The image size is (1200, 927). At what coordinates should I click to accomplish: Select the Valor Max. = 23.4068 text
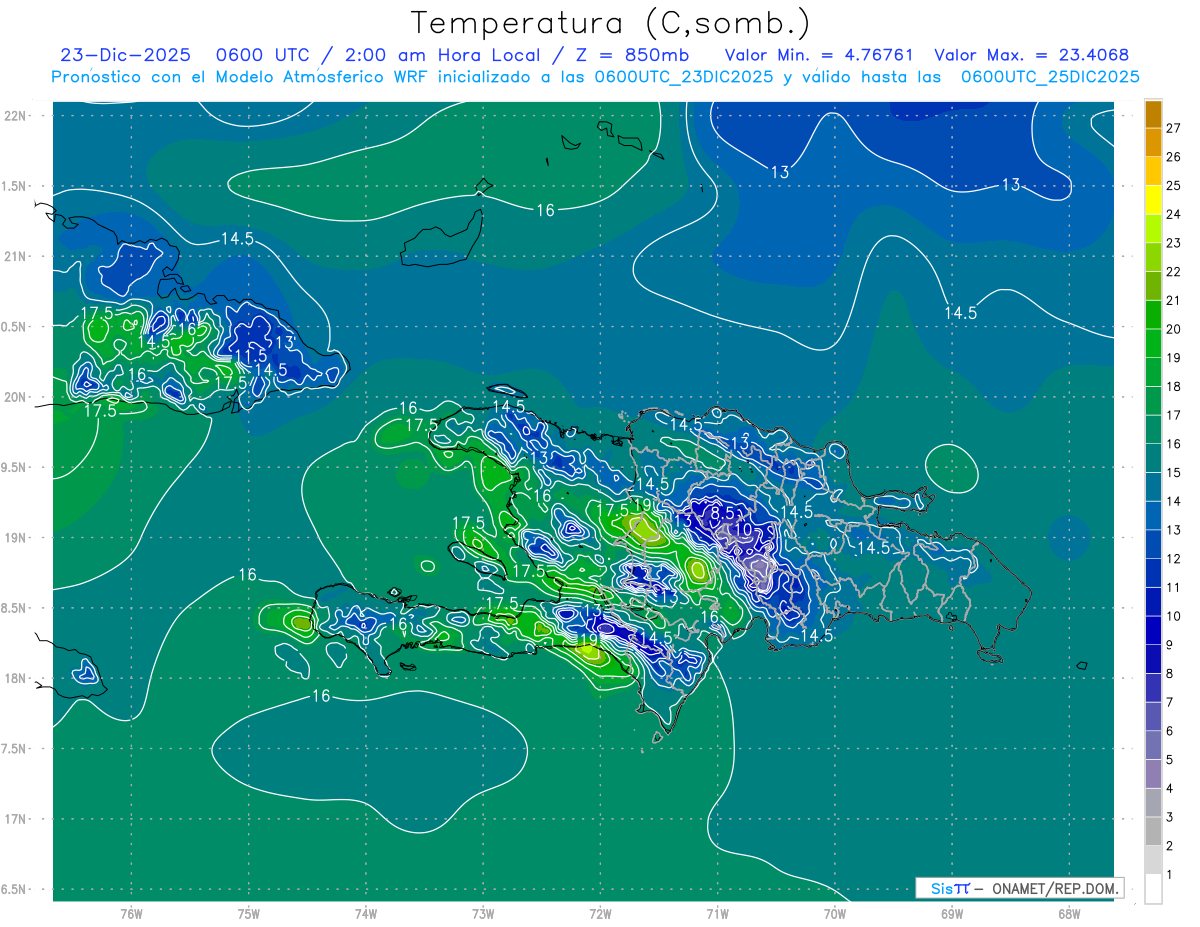coord(1031,55)
